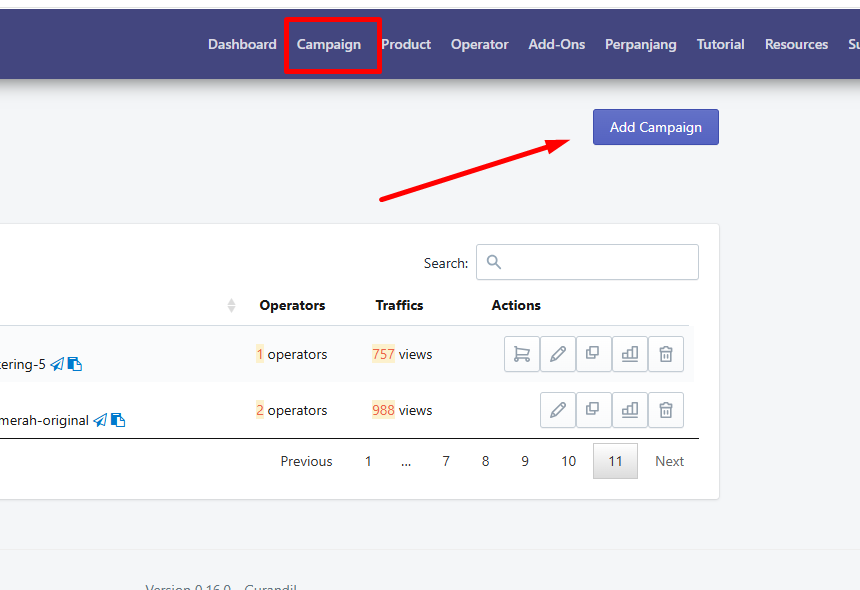
Task: Delete the merah-original campaign
Action: [x=666, y=410]
